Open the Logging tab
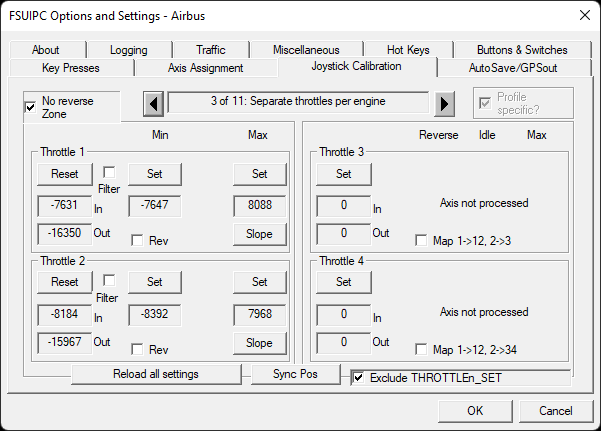 (x=129, y=50)
